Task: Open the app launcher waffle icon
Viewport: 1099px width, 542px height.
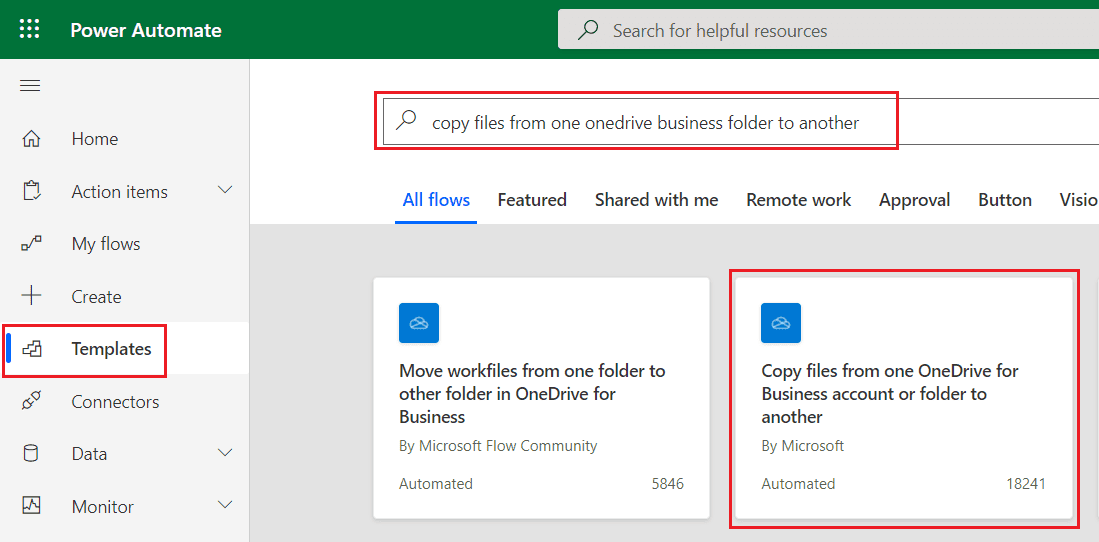Action: coord(30,29)
